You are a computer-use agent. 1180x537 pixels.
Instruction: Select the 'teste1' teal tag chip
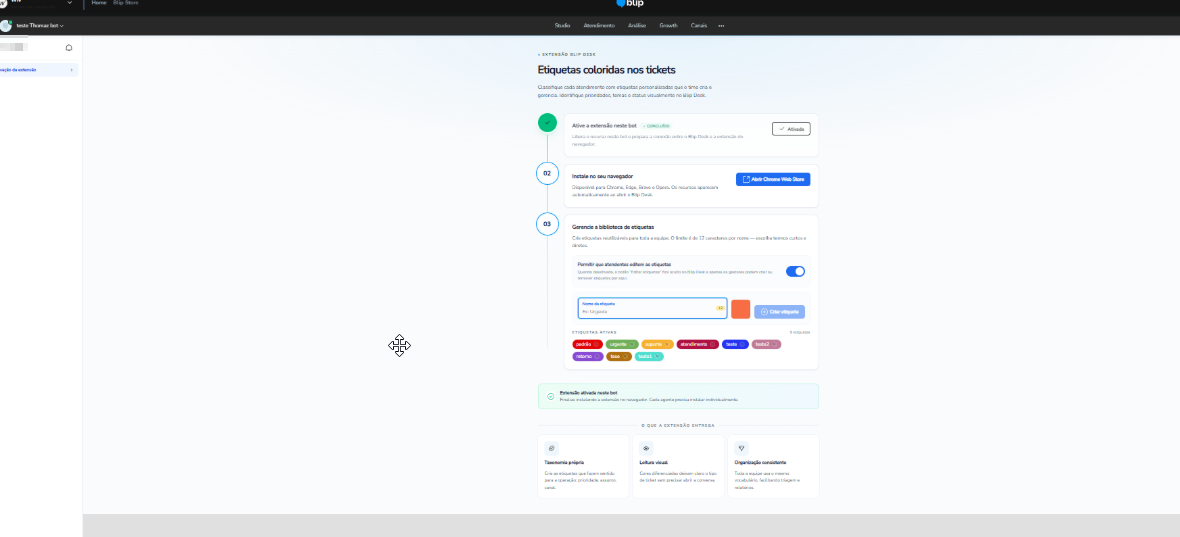[649, 356]
